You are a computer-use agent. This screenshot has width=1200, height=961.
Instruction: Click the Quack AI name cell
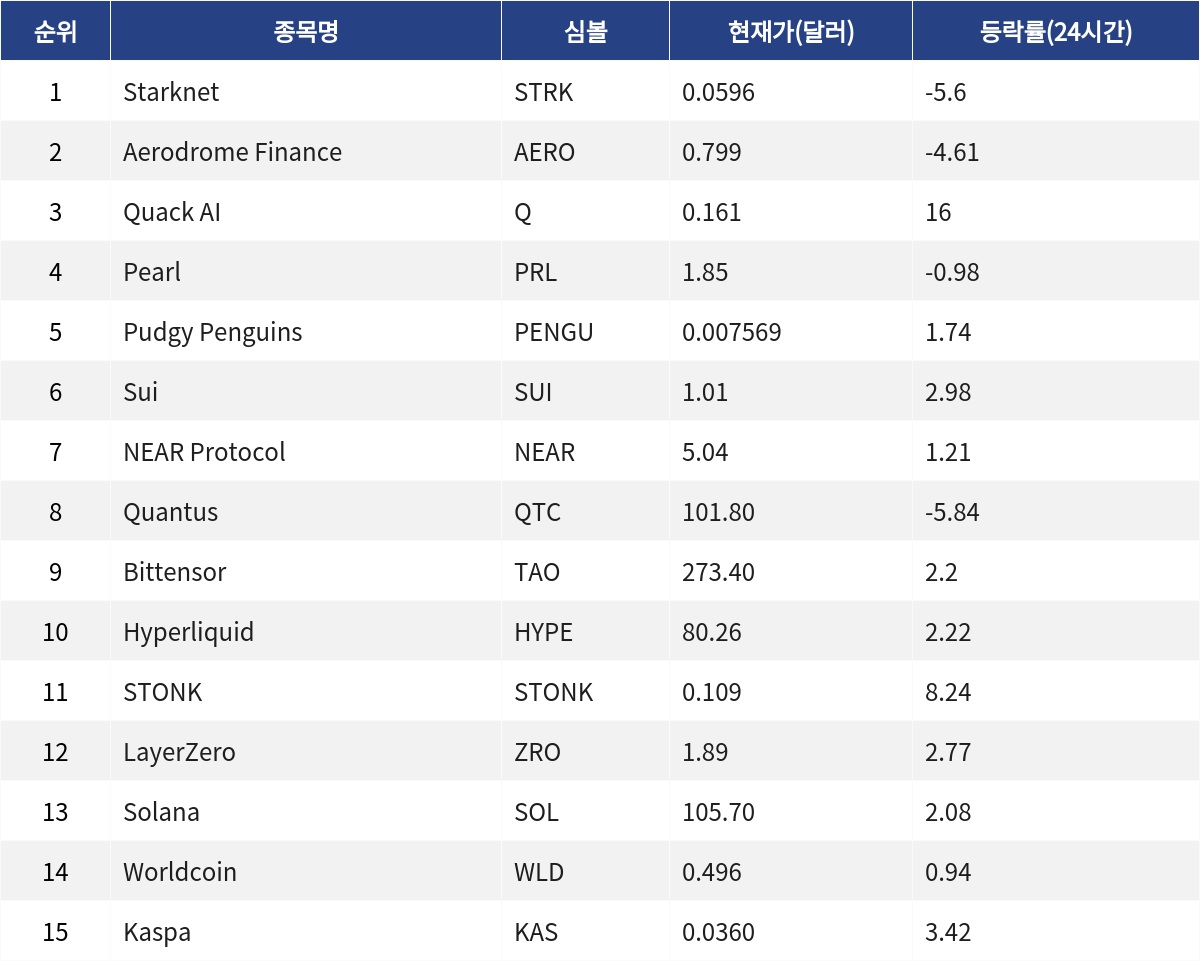click(x=306, y=212)
